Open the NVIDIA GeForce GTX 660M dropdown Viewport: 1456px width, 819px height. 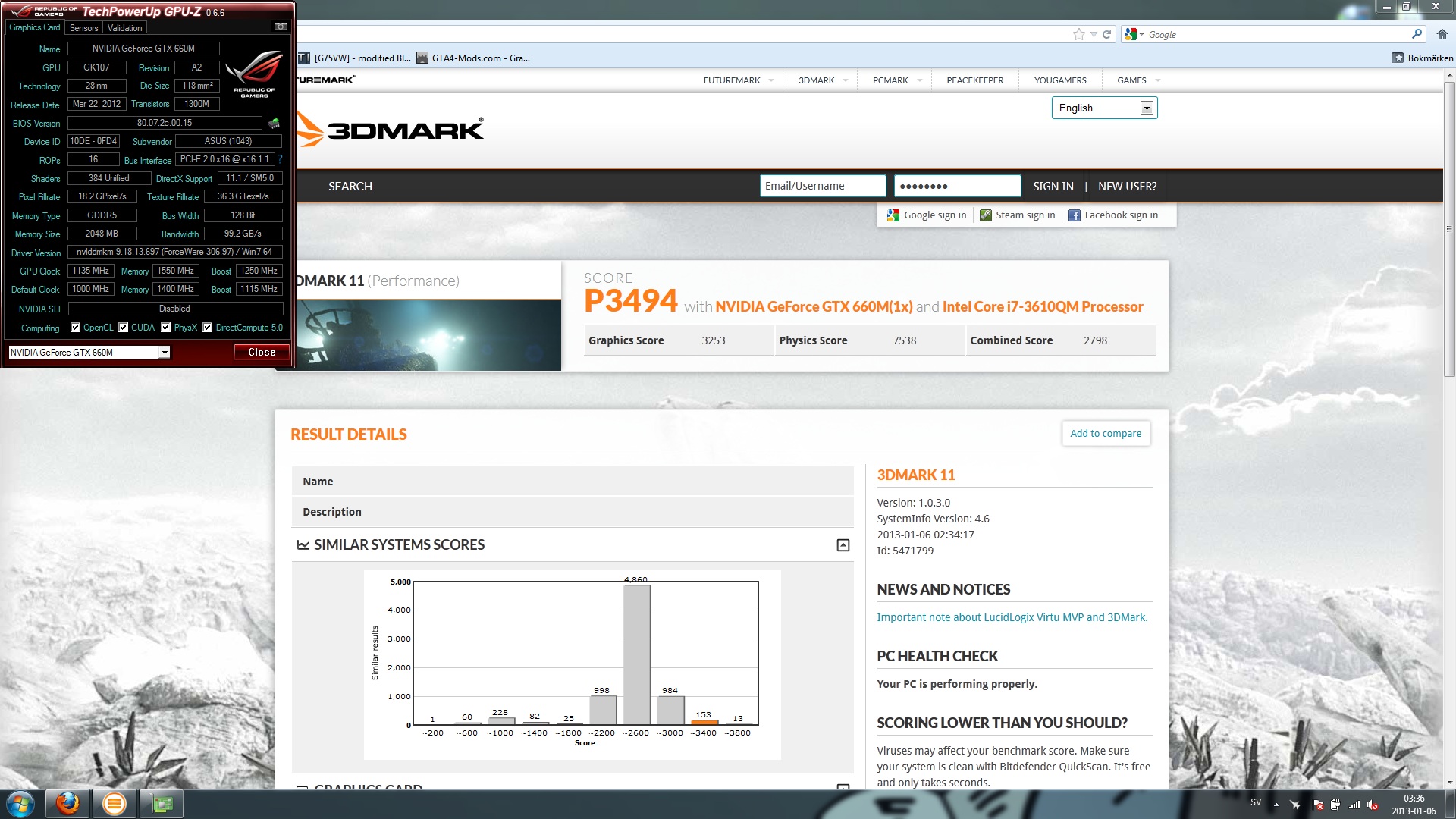click(x=89, y=353)
